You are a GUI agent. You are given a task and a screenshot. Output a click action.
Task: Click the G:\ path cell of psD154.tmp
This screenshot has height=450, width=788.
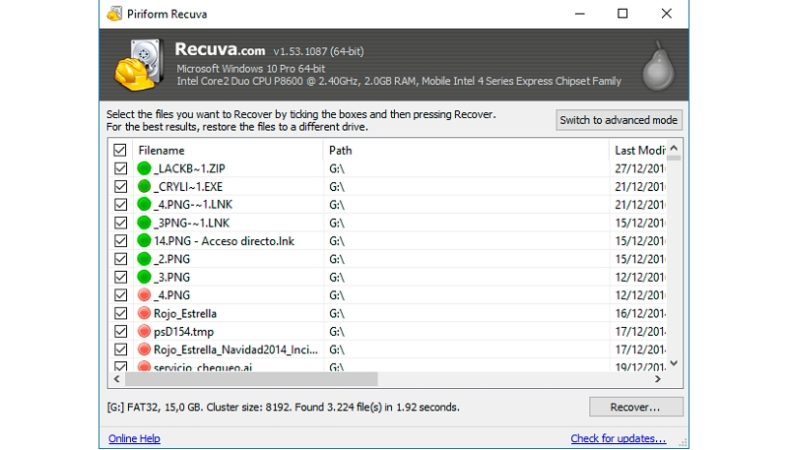337,331
